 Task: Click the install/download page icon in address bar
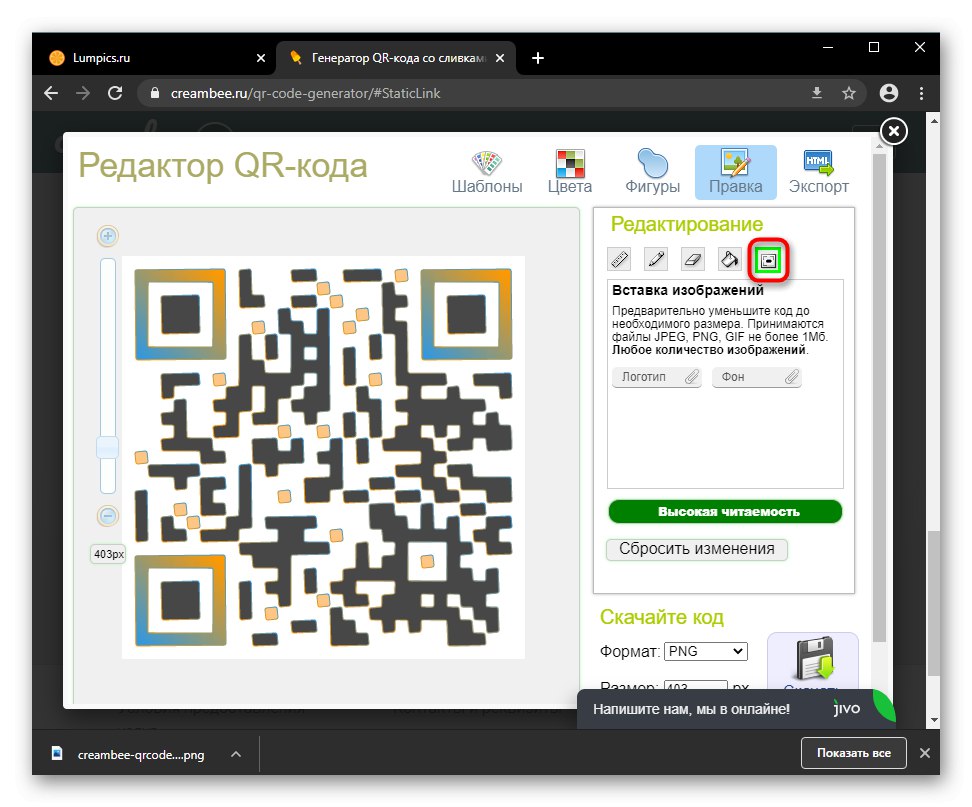817,93
